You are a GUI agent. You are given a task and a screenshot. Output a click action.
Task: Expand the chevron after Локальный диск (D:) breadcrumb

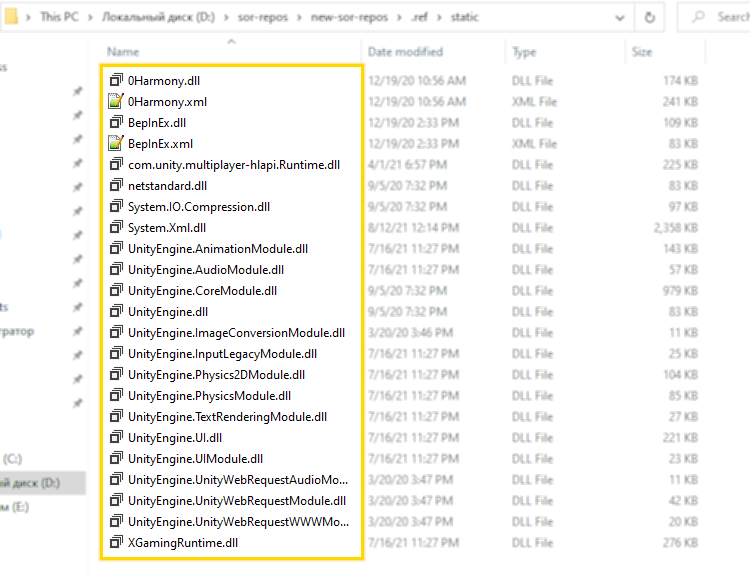pos(226,18)
